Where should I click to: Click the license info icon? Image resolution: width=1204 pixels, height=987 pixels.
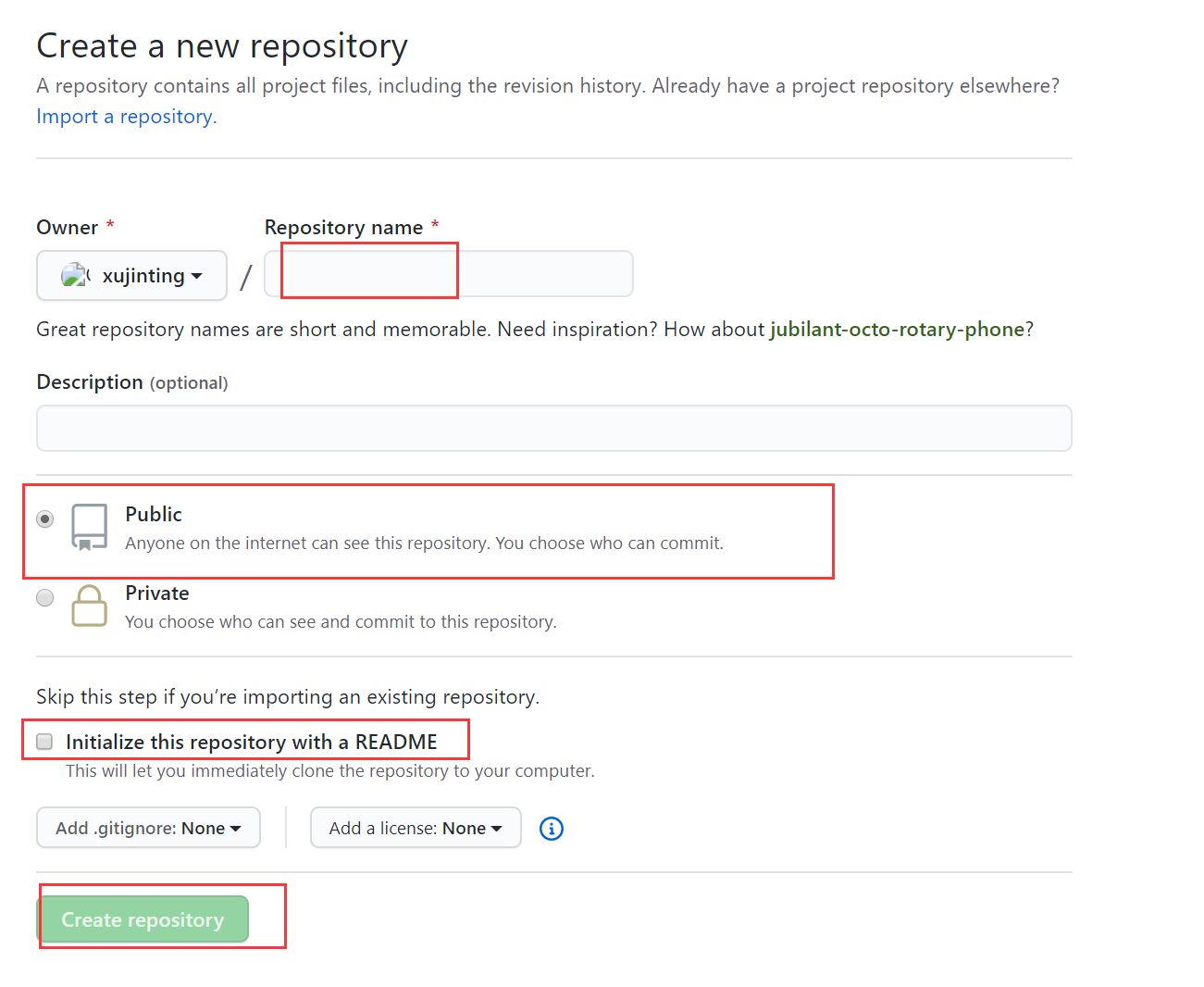(x=552, y=829)
